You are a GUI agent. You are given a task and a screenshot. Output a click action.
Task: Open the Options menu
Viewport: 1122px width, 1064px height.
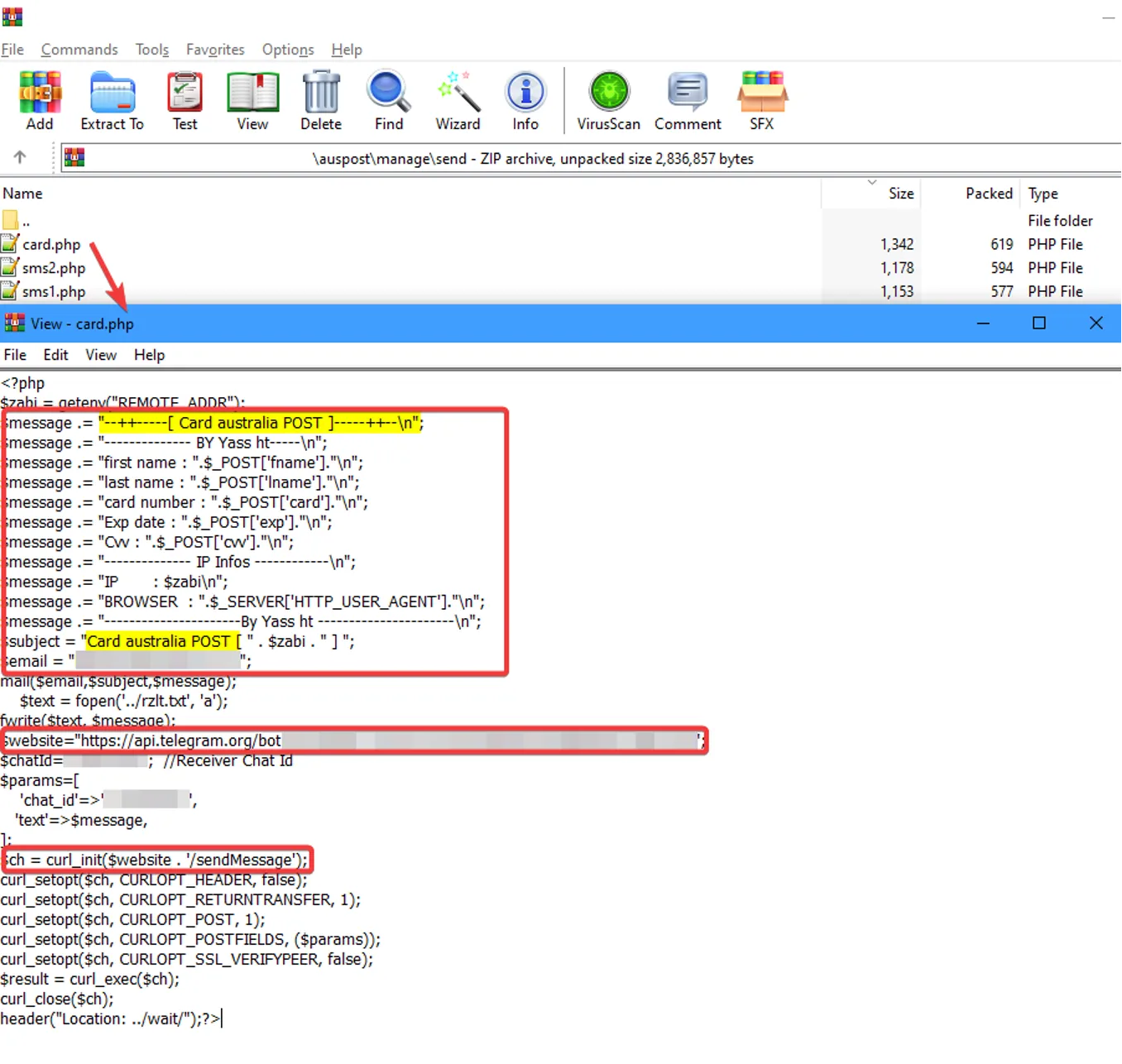point(288,50)
